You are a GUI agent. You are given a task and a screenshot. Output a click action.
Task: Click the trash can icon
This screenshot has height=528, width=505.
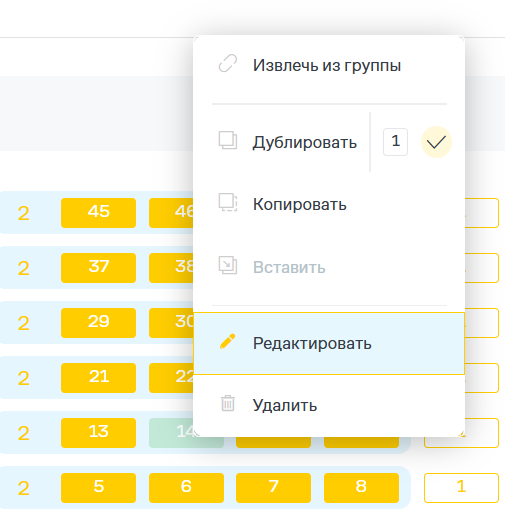point(228,403)
